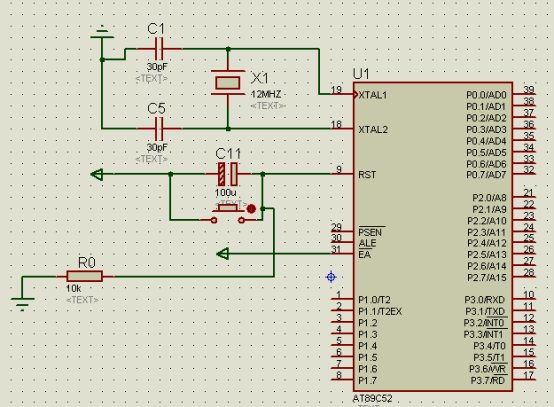Click the 100u value under C11

225,193
